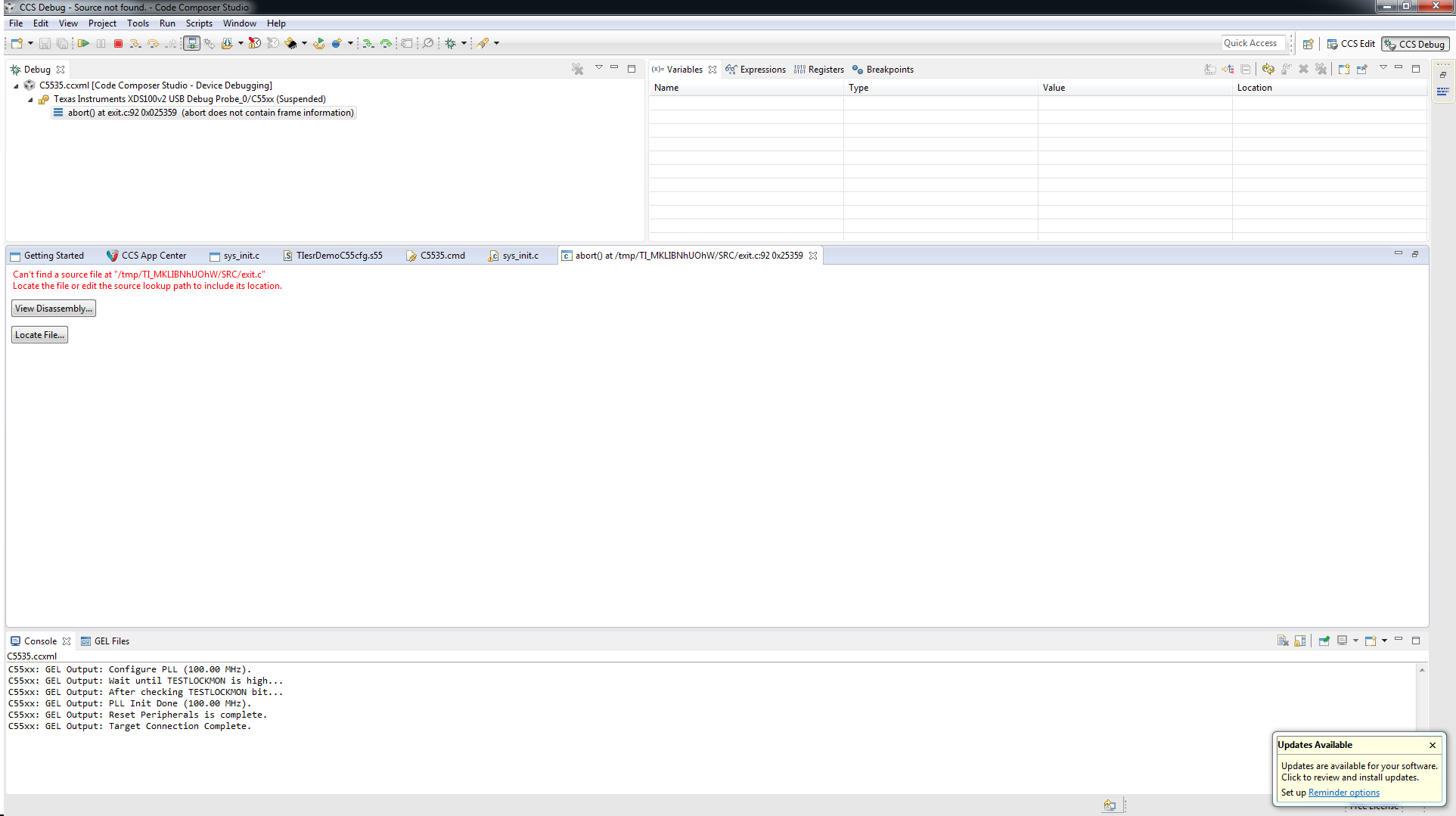Click the CCS Debug perspective button
1456x816 pixels.
point(1414,45)
